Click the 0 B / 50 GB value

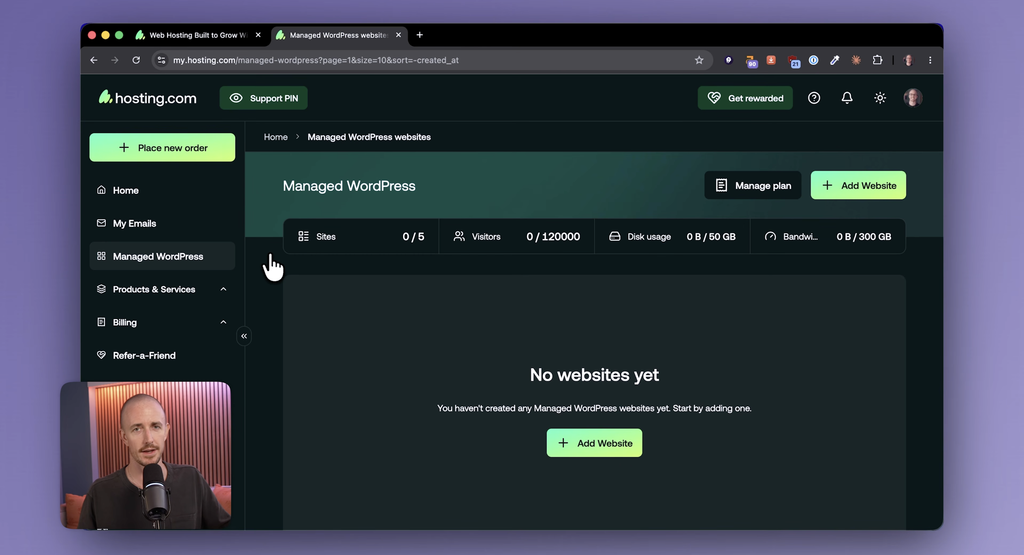711,236
